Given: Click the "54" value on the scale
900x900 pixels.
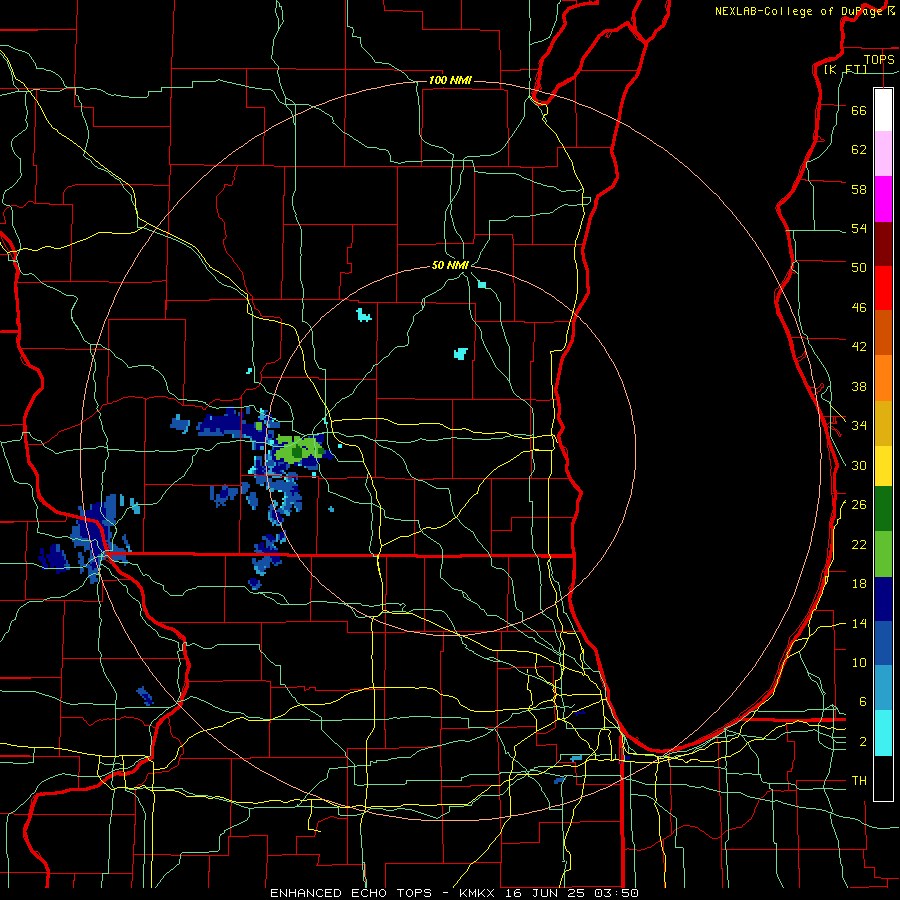Looking at the screenshot, I should 859,228.
